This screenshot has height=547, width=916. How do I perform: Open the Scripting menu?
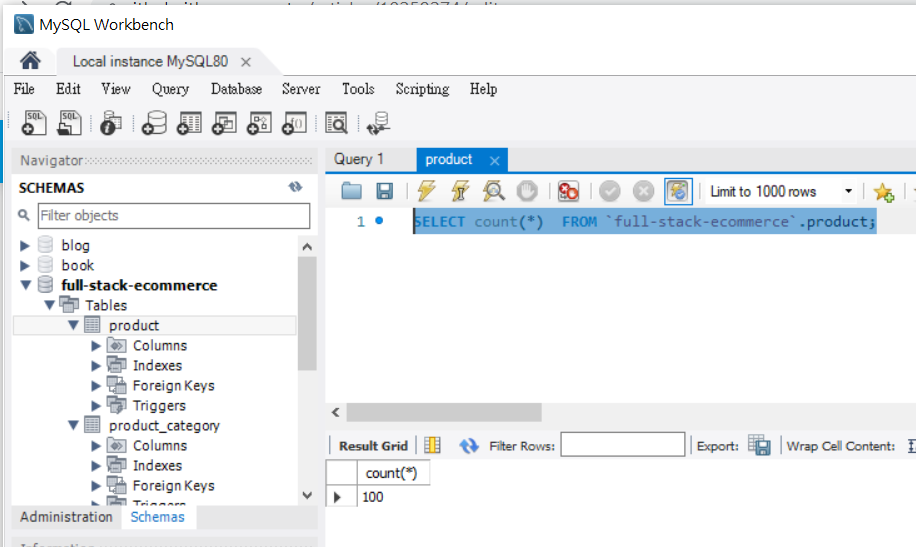click(422, 89)
